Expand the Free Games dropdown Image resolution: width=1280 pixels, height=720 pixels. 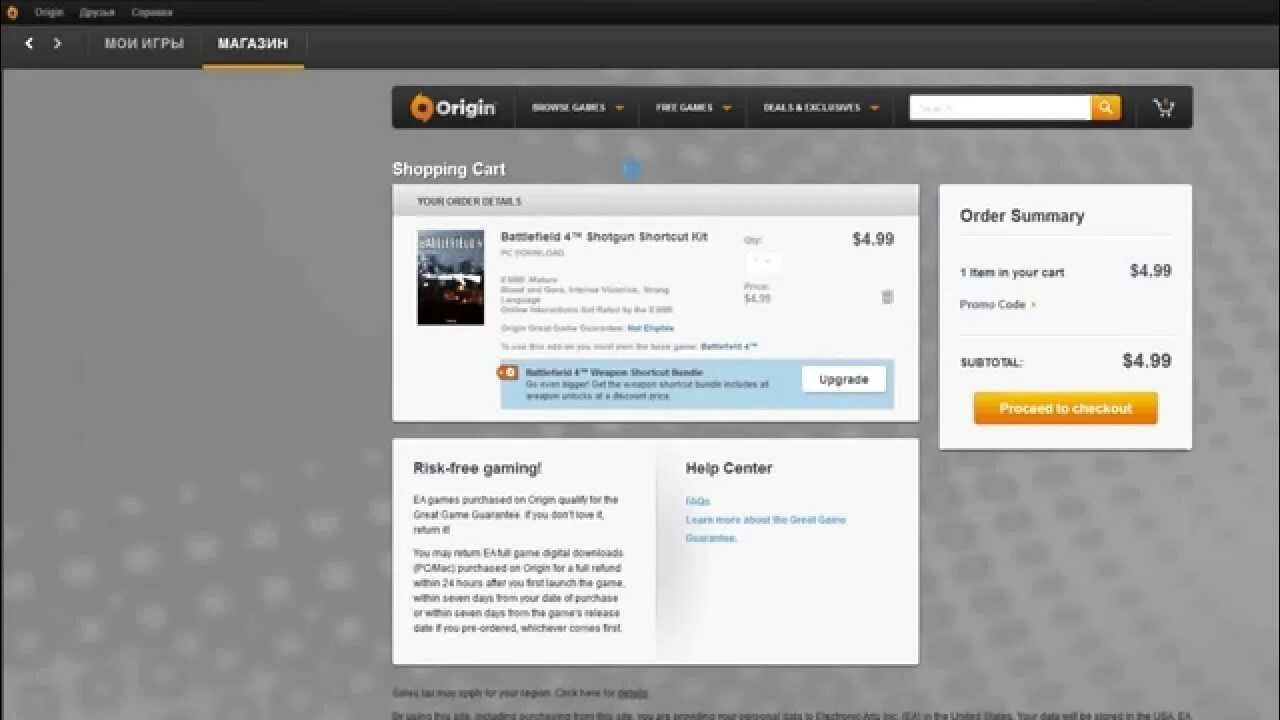click(693, 107)
